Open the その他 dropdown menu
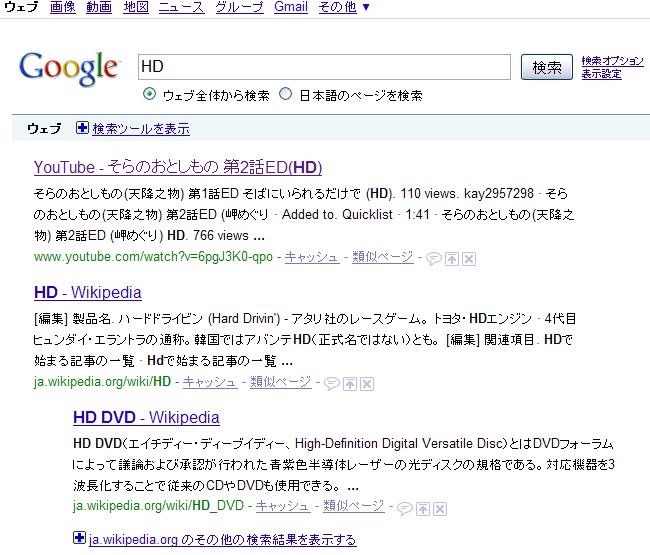The image size is (650, 555). tap(344, 7)
